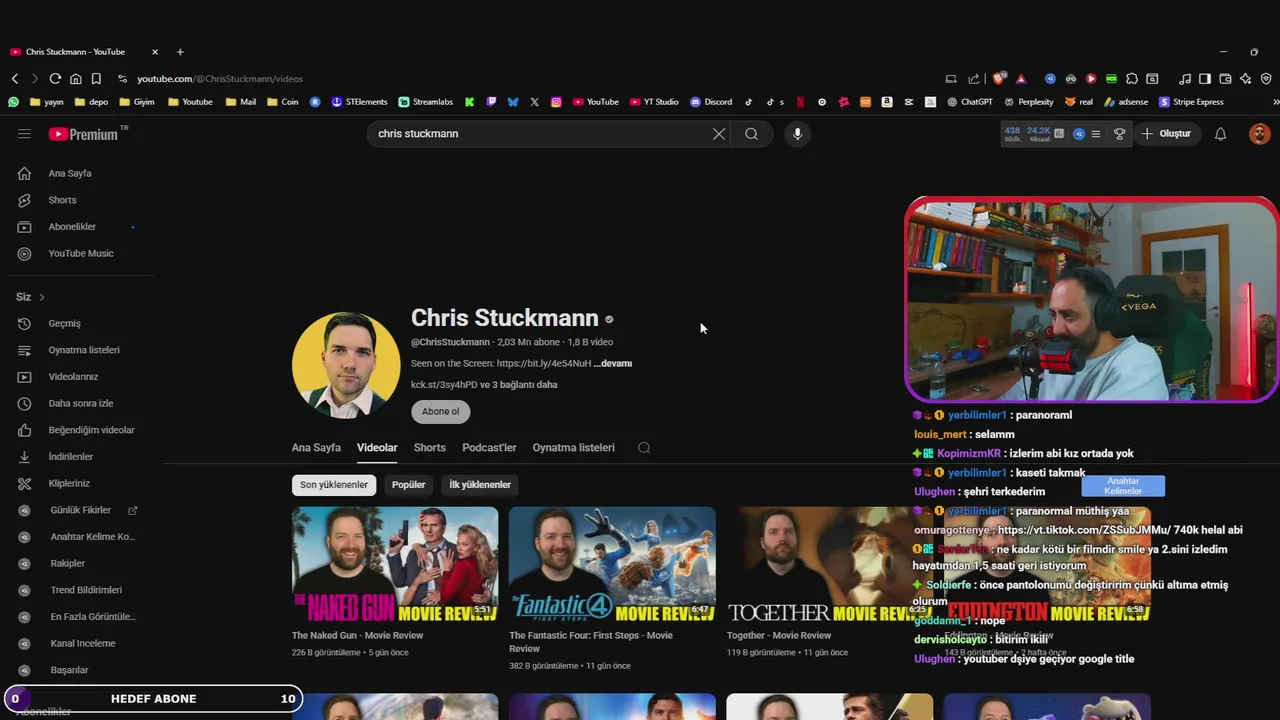Start voice search with microphone
Image resolution: width=1280 pixels, height=720 pixels.
(x=797, y=134)
